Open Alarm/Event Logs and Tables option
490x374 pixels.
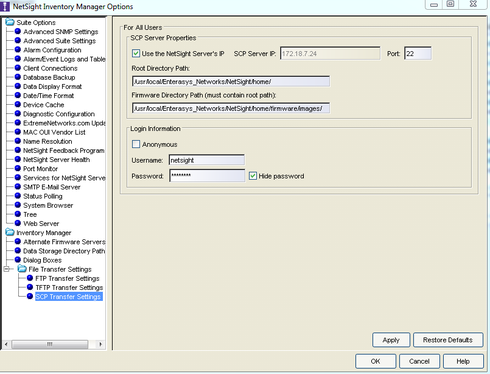[64, 59]
